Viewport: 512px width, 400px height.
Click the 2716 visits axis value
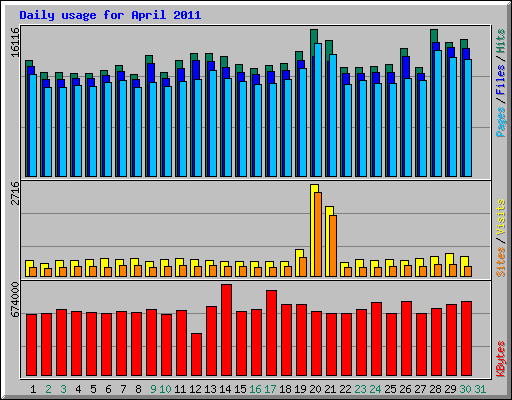click(x=15, y=193)
